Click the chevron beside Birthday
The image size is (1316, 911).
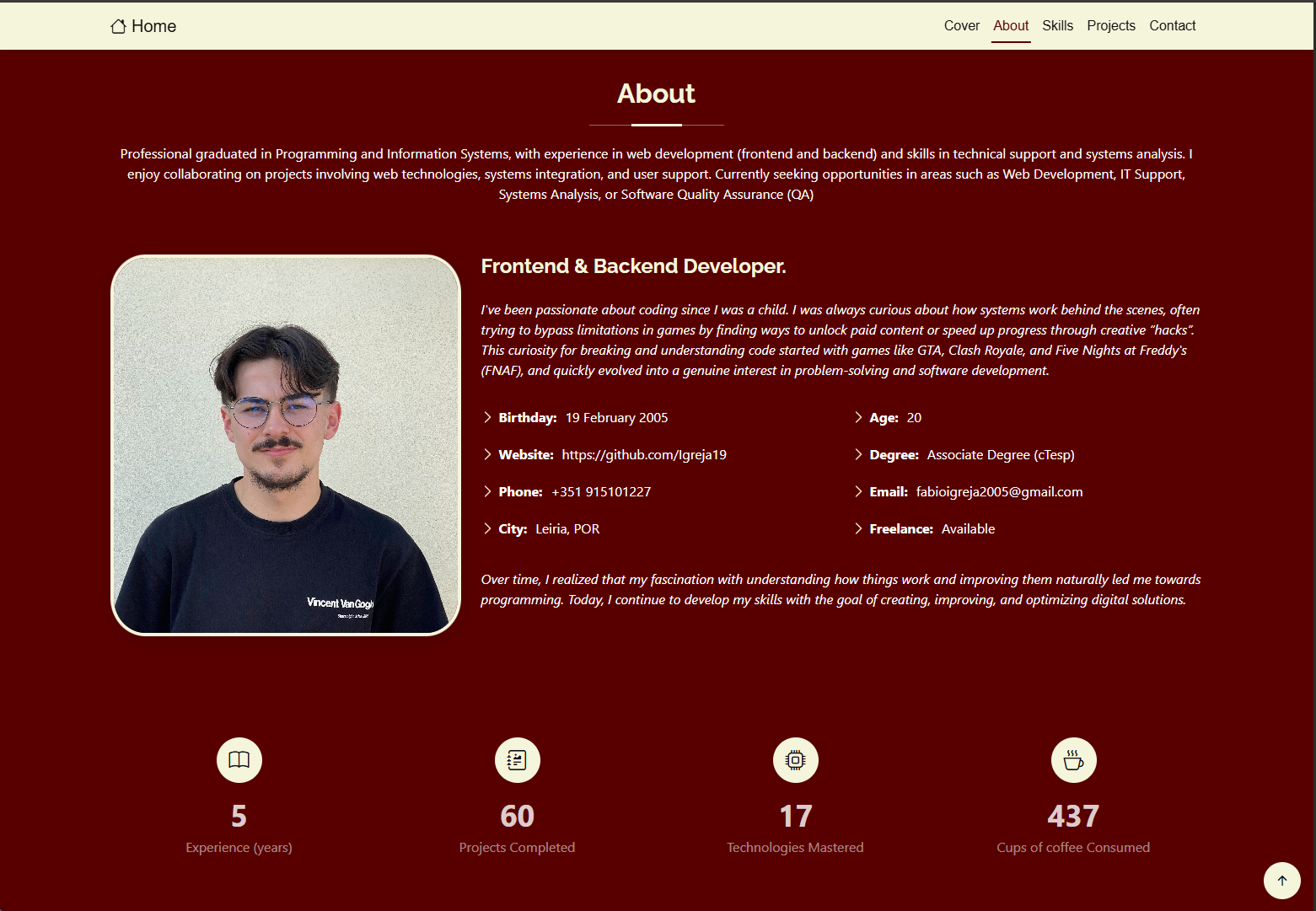(x=487, y=417)
